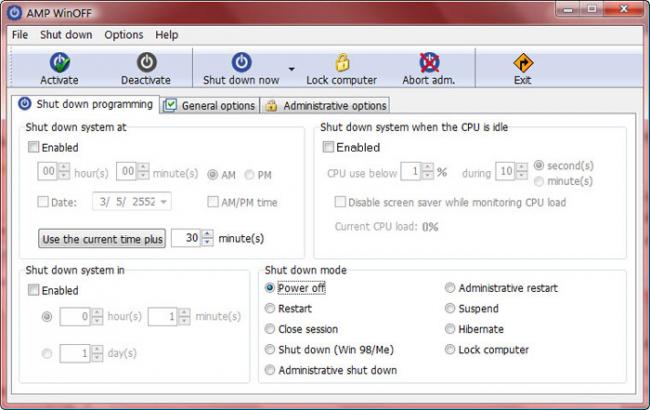Switch to General options tab
This screenshot has height=410, width=650.
[209, 105]
